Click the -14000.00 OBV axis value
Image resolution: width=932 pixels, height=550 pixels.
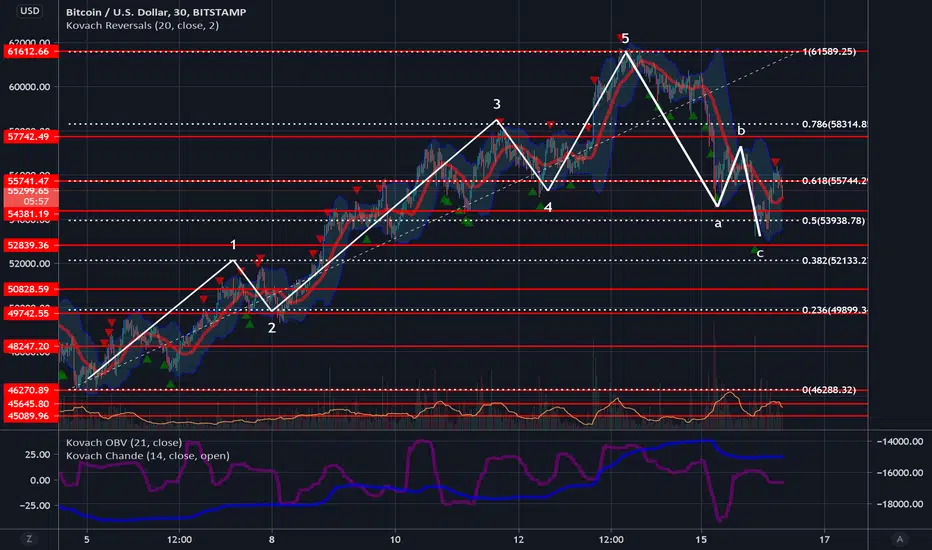pos(899,441)
